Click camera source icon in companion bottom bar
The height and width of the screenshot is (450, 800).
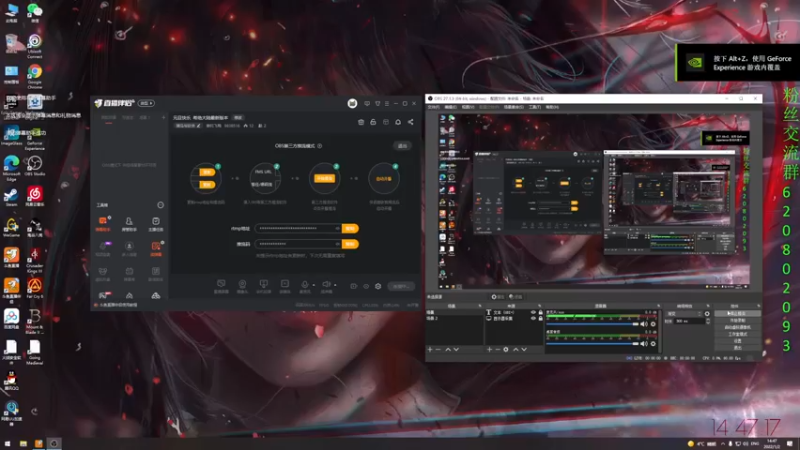click(x=242, y=284)
